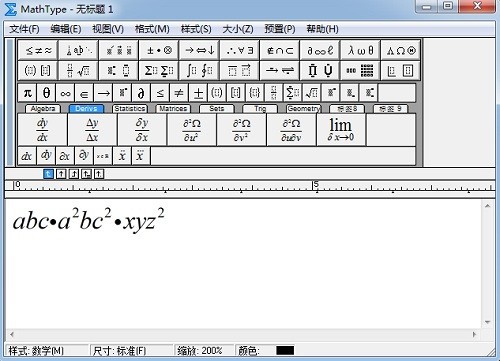
Task: Switch to Statistics tab
Action: (x=130, y=109)
